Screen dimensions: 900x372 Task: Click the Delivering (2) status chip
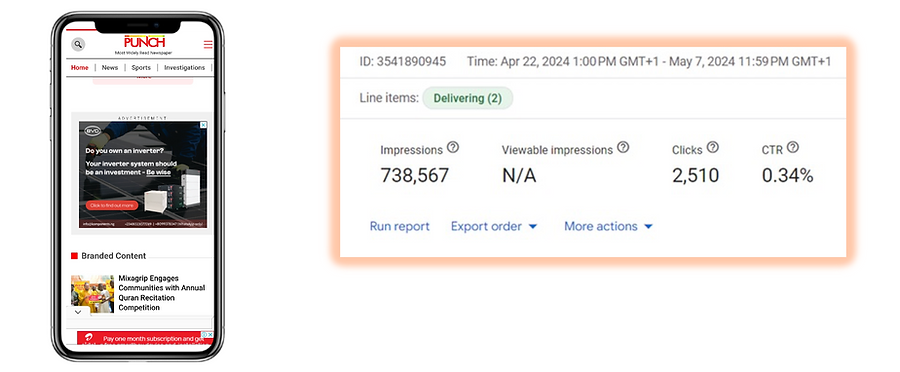pyautogui.click(x=468, y=98)
